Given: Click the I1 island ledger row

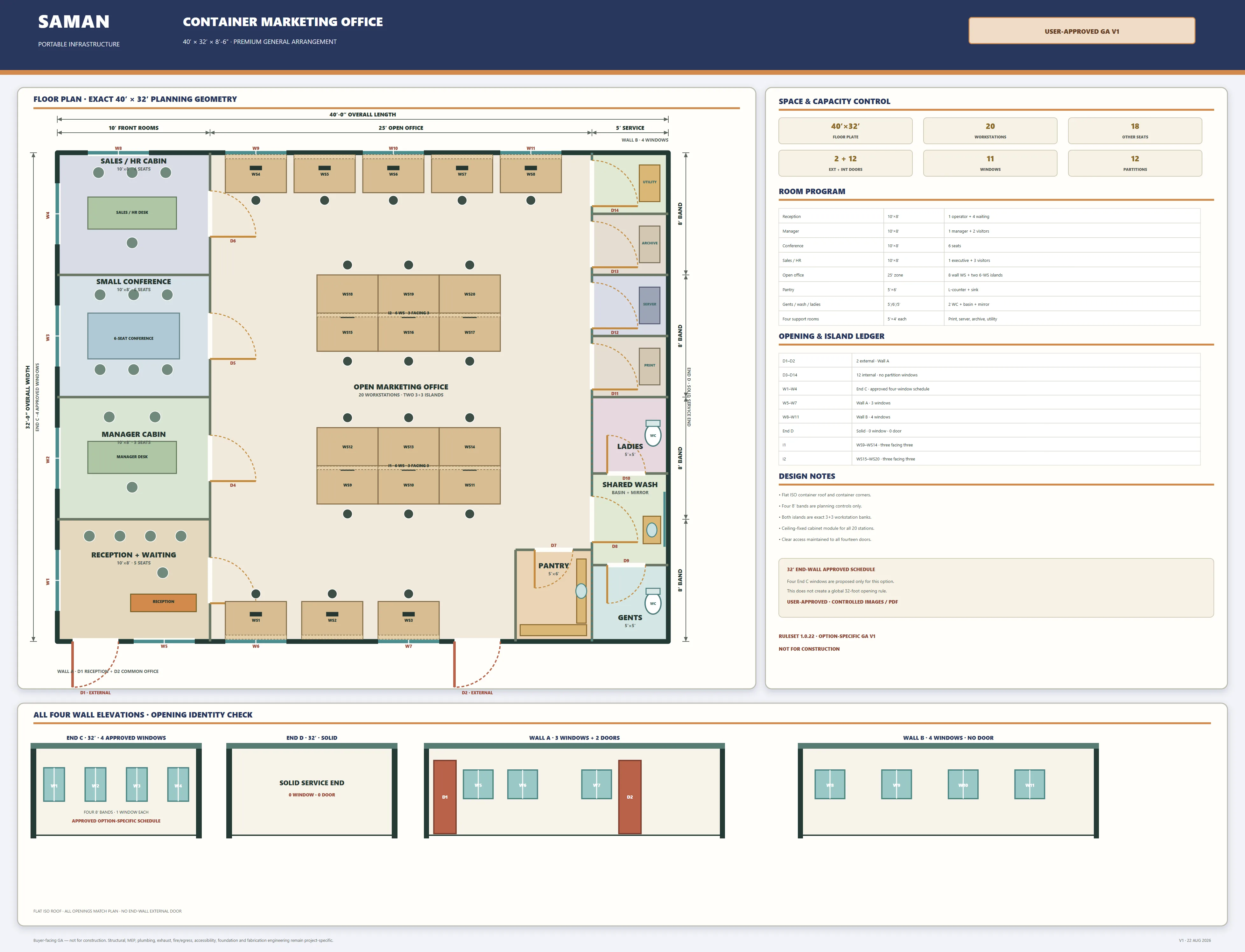Looking at the screenshot, I should [x=989, y=445].
